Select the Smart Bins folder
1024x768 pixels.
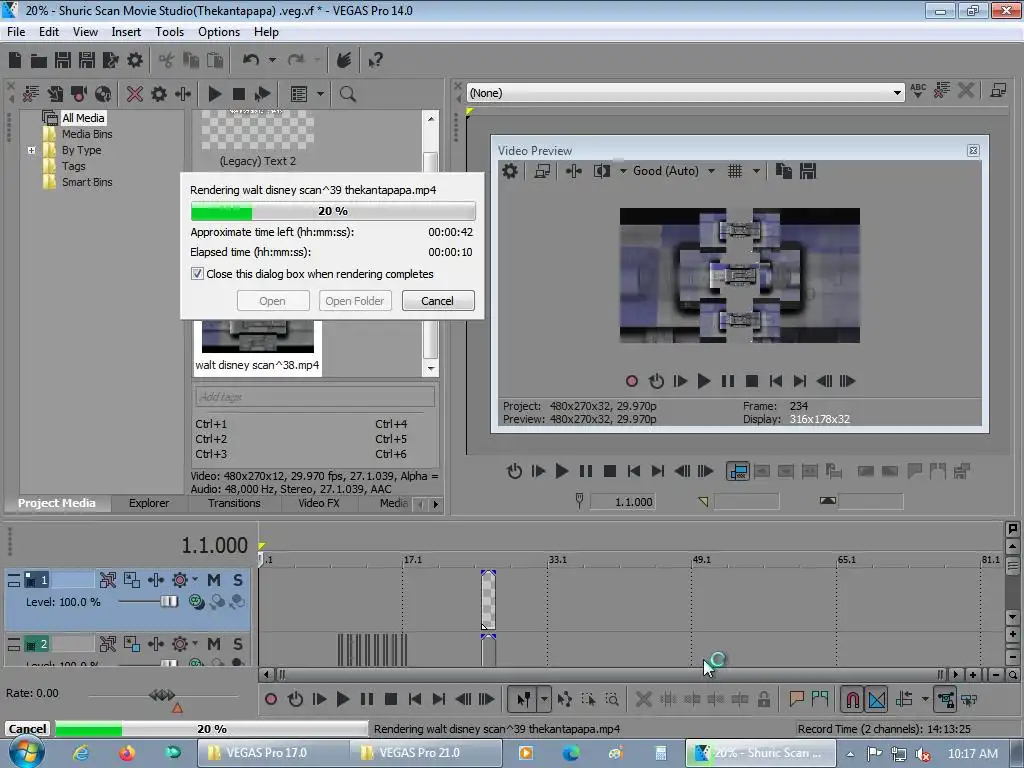point(87,182)
